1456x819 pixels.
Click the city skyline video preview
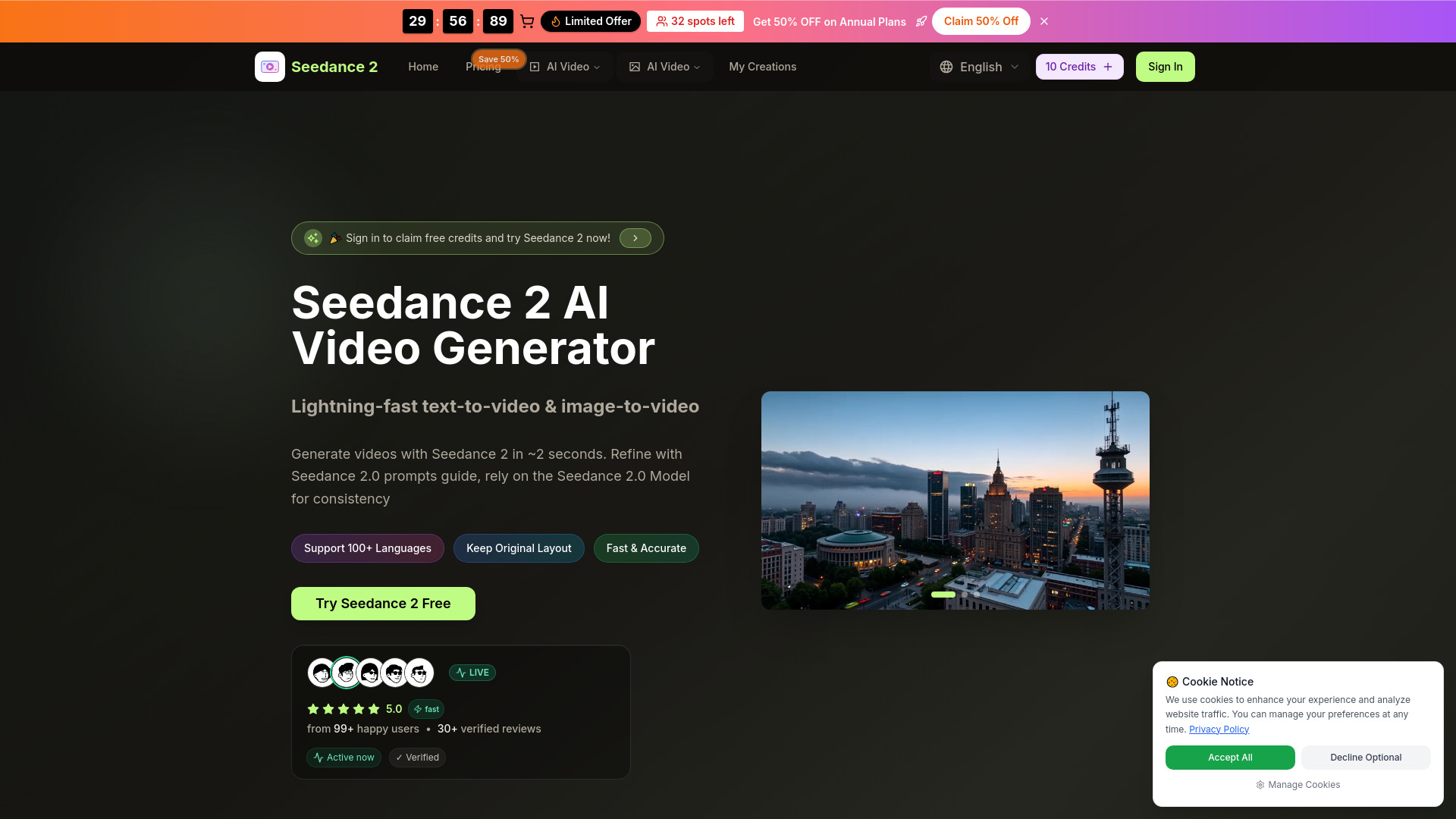click(955, 493)
